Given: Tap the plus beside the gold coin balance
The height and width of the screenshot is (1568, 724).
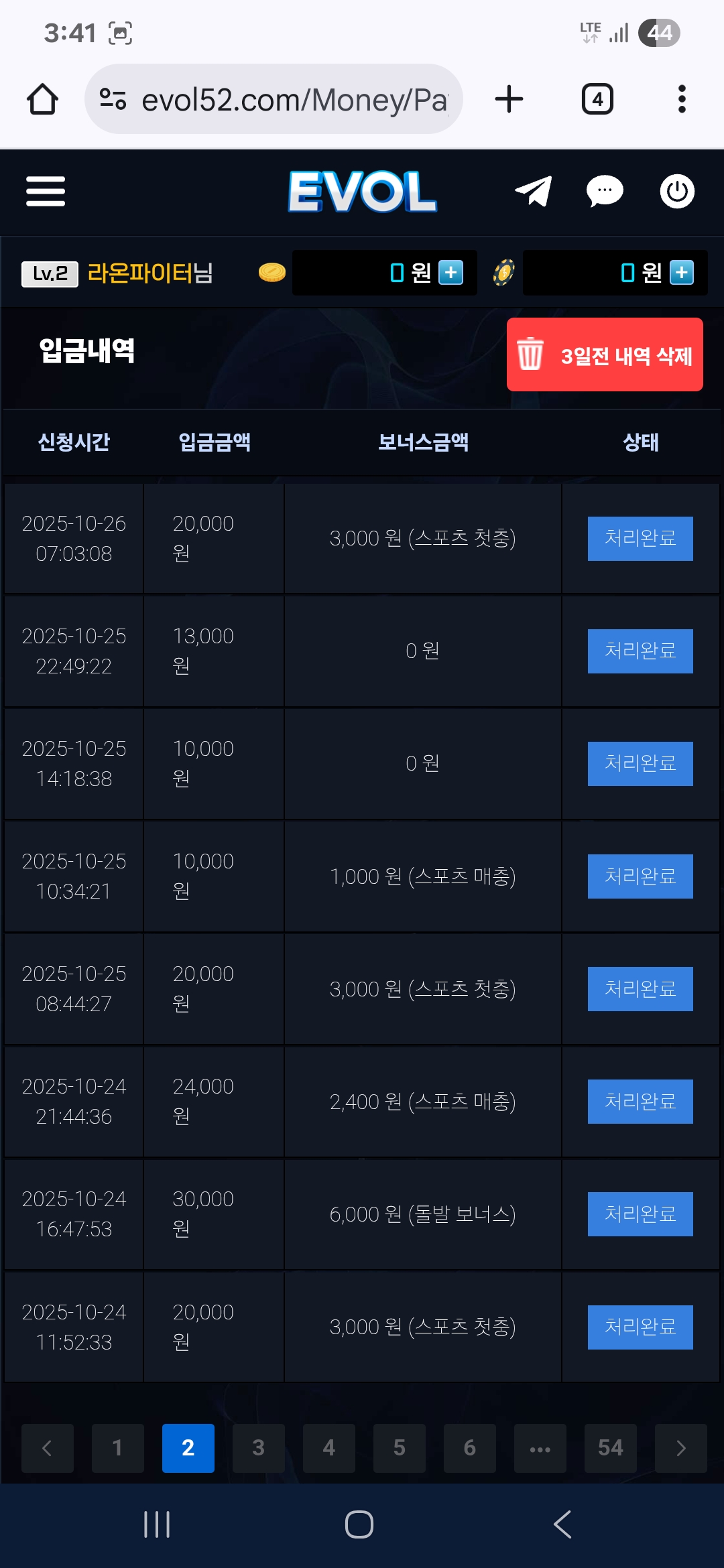Looking at the screenshot, I should (x=450, y=273).
